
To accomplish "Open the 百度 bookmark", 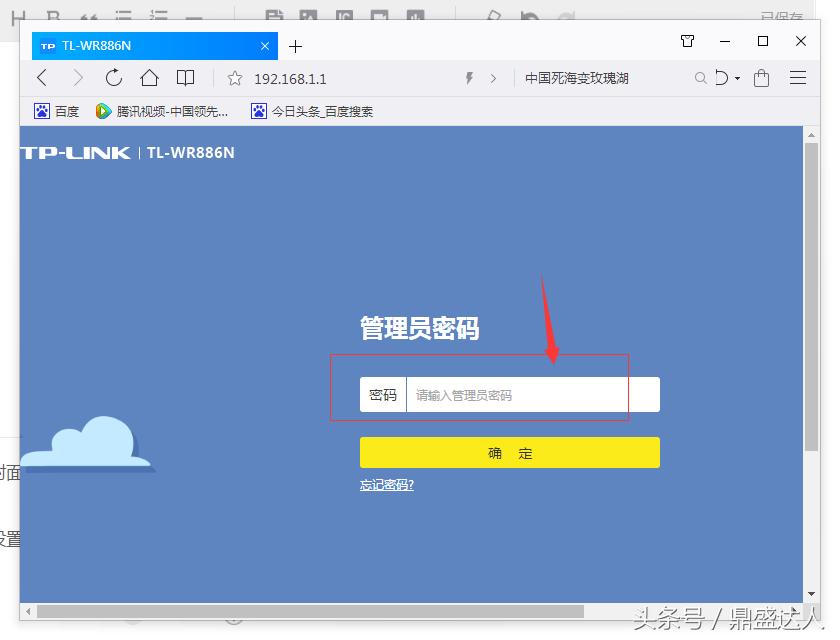I will [55, 111].
